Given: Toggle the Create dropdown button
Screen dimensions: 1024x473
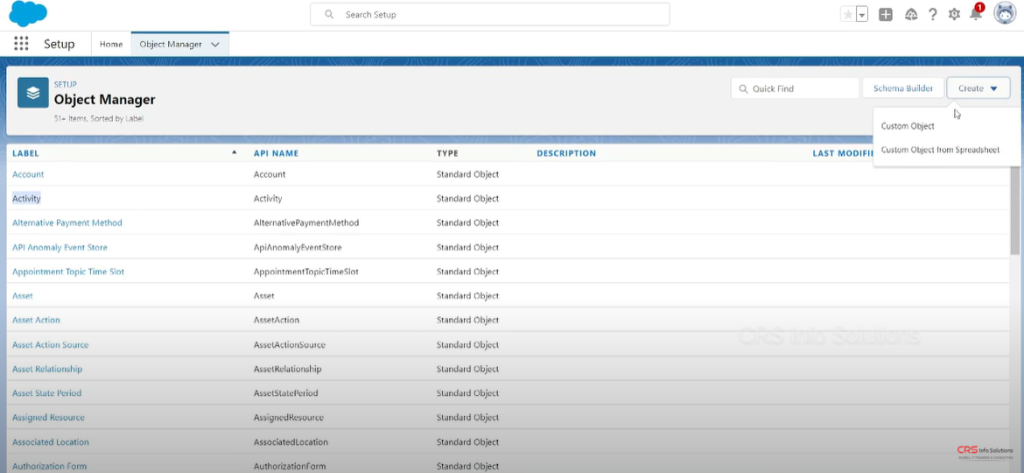Looking at the screenshot, I should coord(978,88).
